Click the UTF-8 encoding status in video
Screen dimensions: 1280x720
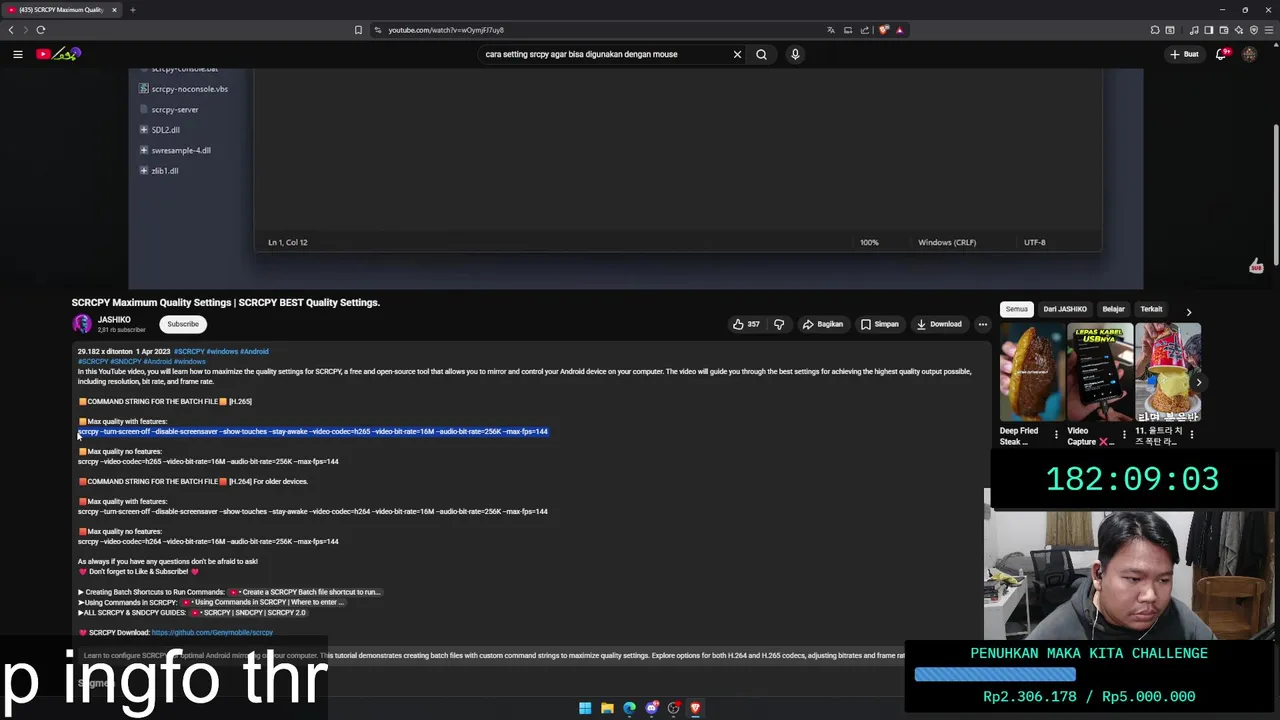pyautogui.click(x=1034, y=242)
